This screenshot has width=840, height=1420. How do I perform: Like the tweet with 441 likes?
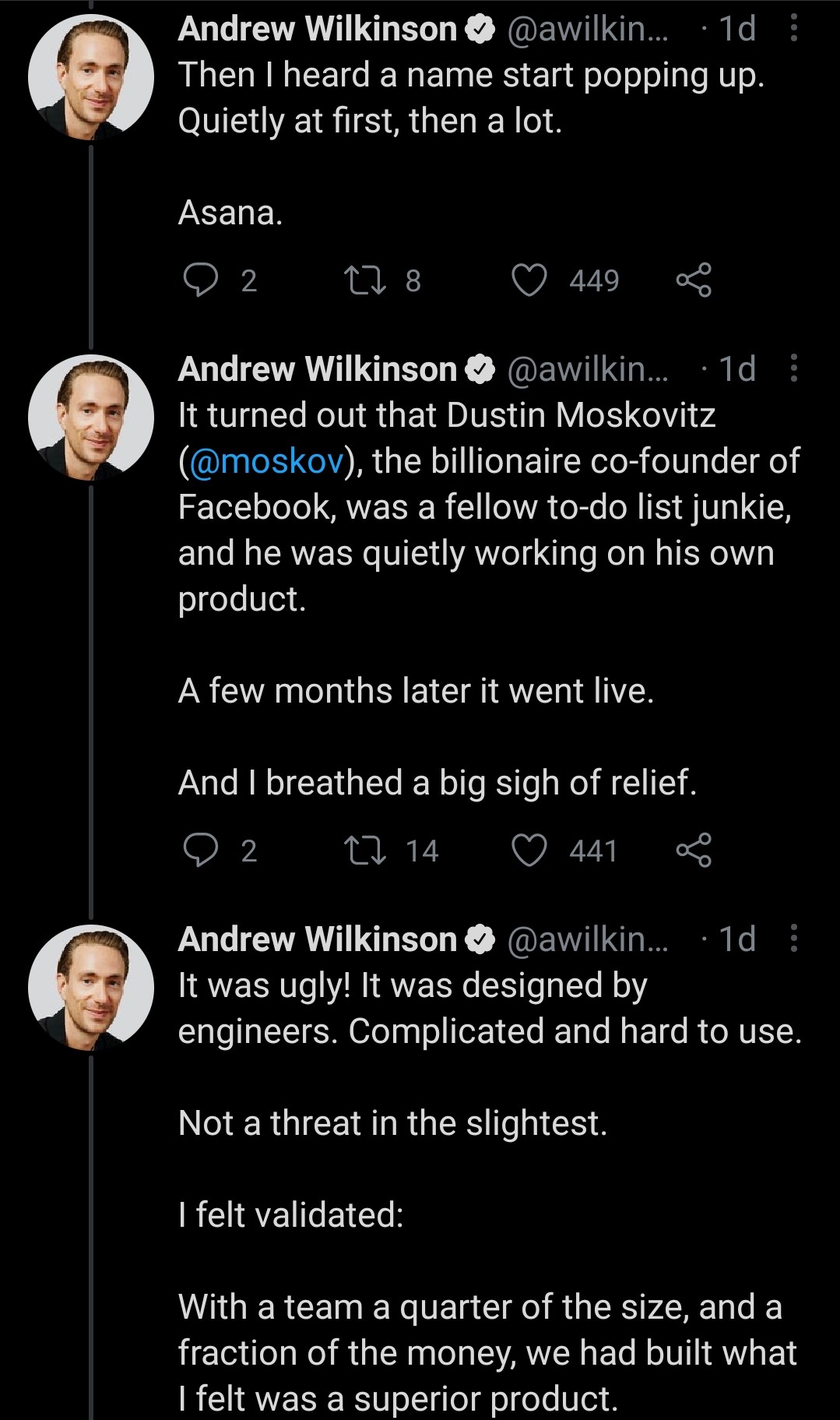[529, 850]
